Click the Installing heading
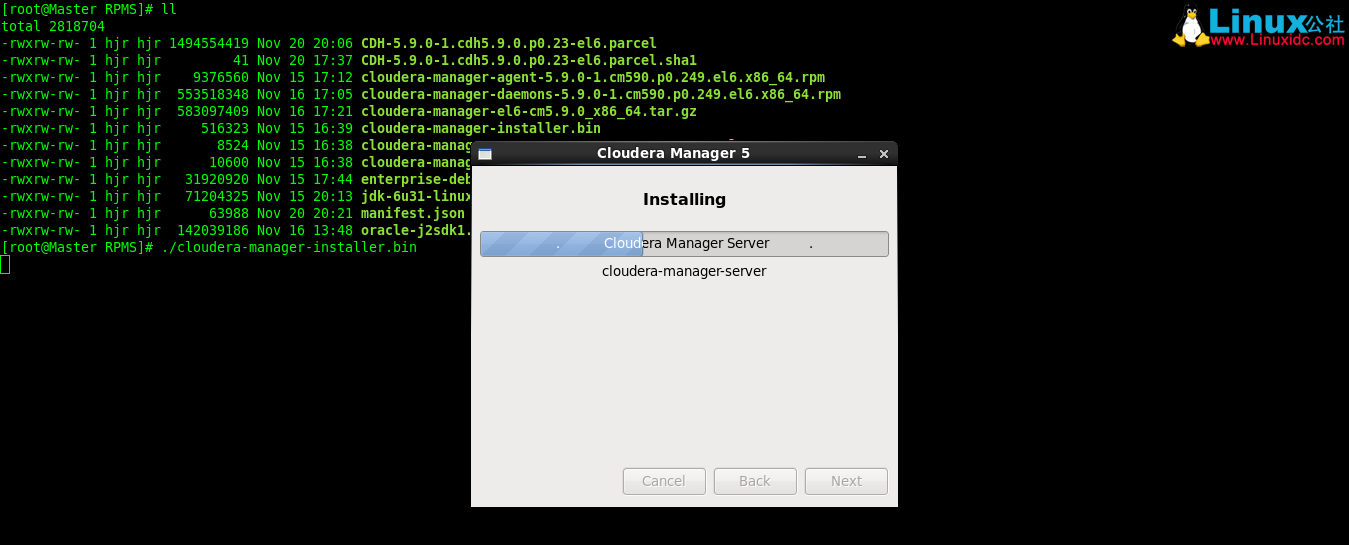The width and height of the screenshot is (1349, 545). [x=684, y=199]
